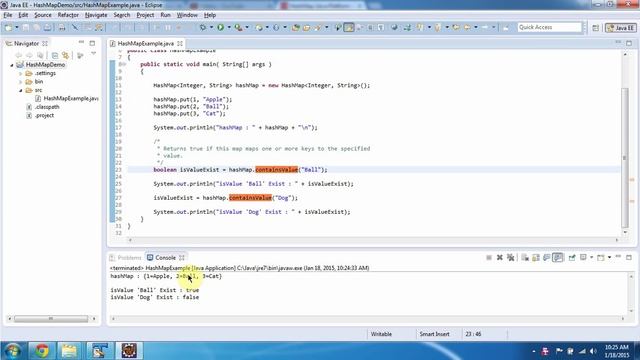Click the Quick Access search field

[549, 27]
